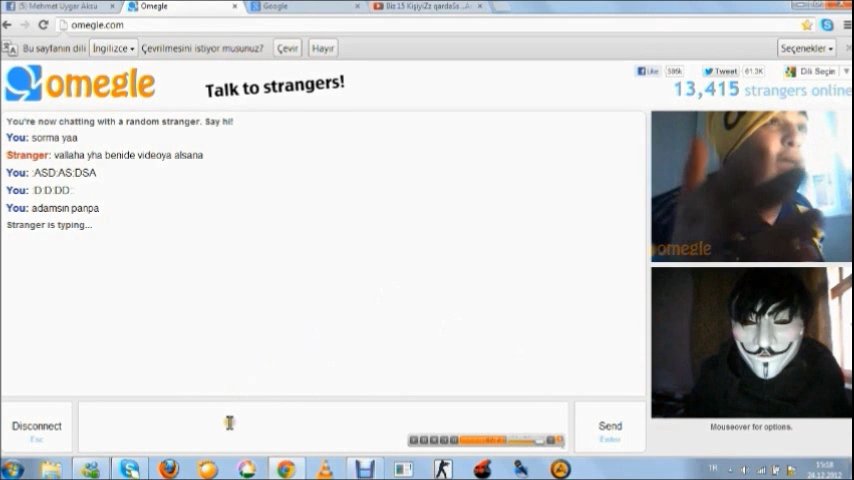Click the Çevir translate button
The image size is (854, 480).
[287, 48]
